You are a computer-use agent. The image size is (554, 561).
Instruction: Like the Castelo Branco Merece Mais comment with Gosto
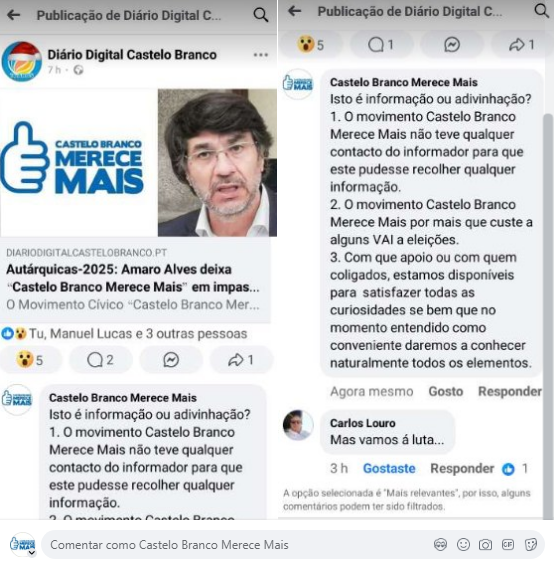tap(446, 391)
